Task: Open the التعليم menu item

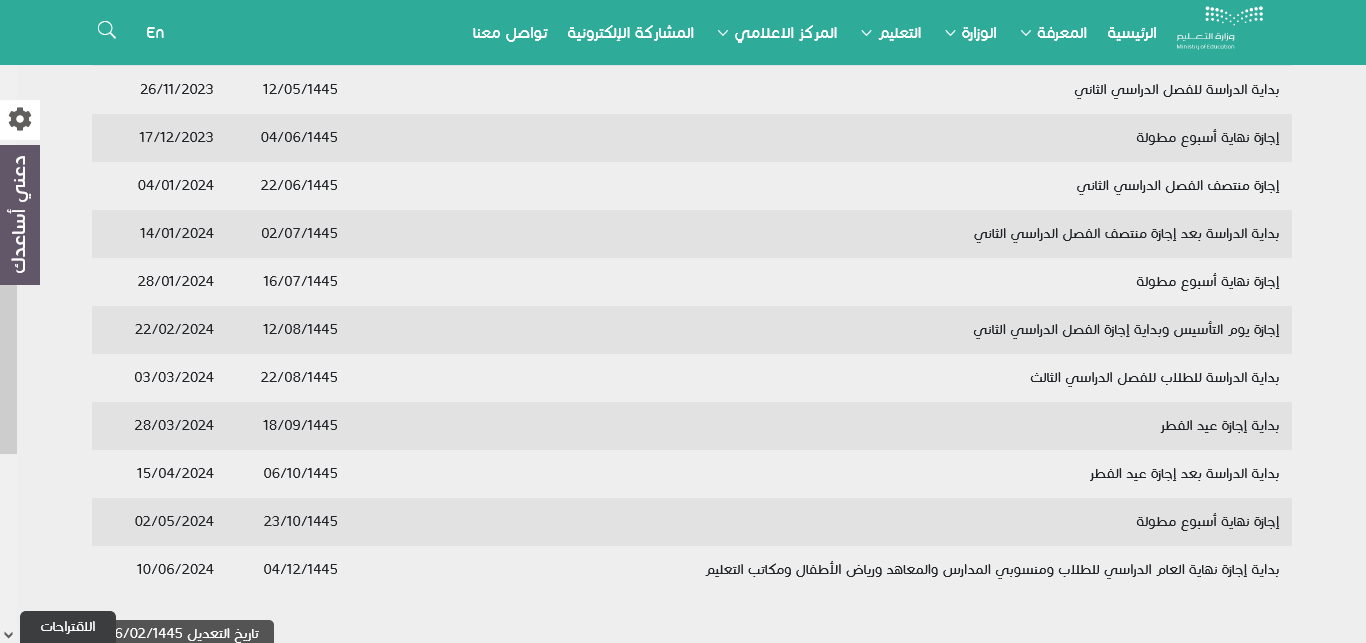Action: click(x=900, y=33)
